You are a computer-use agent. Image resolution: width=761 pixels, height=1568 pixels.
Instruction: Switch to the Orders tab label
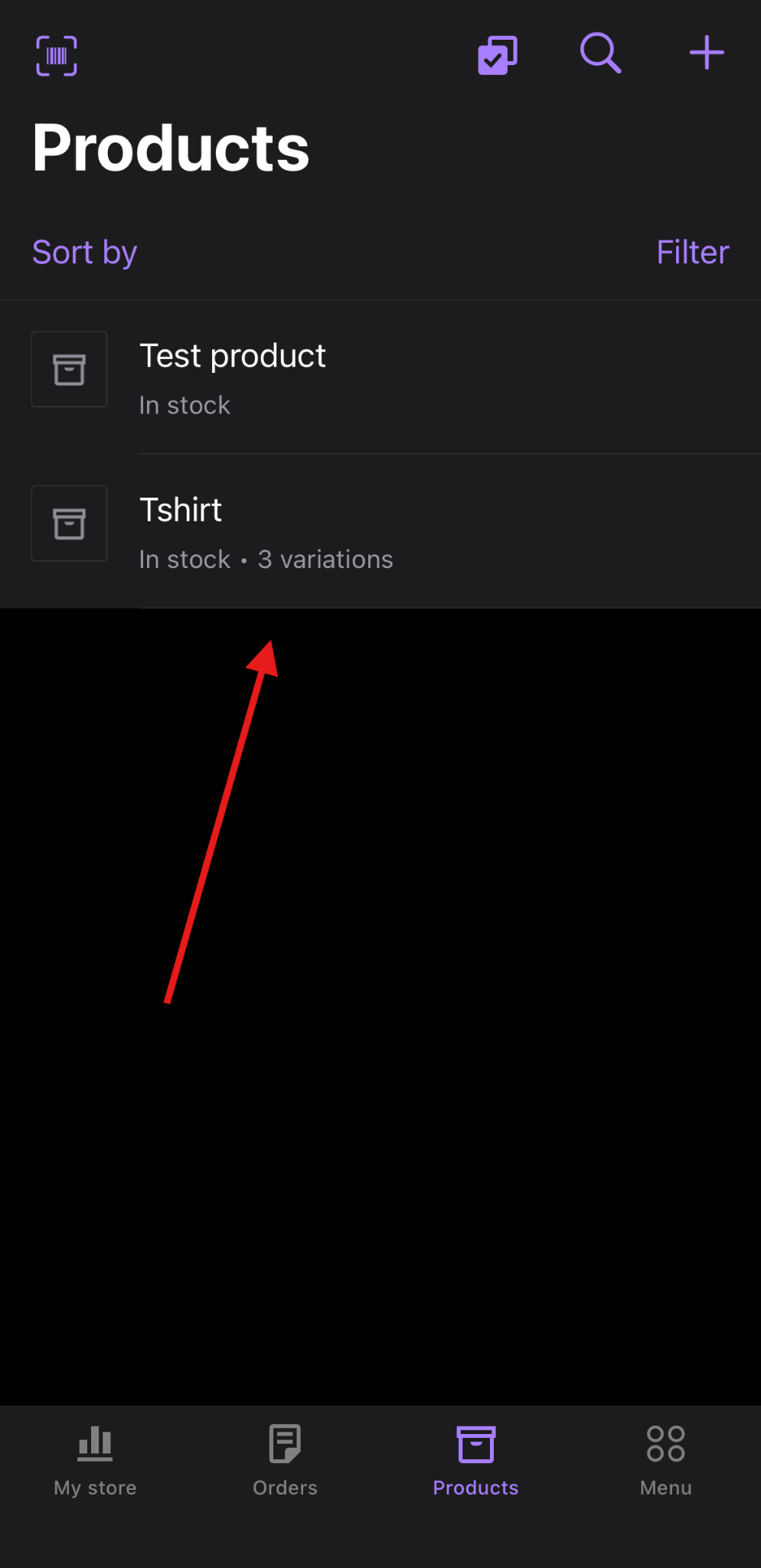[x=285, y=1488]
